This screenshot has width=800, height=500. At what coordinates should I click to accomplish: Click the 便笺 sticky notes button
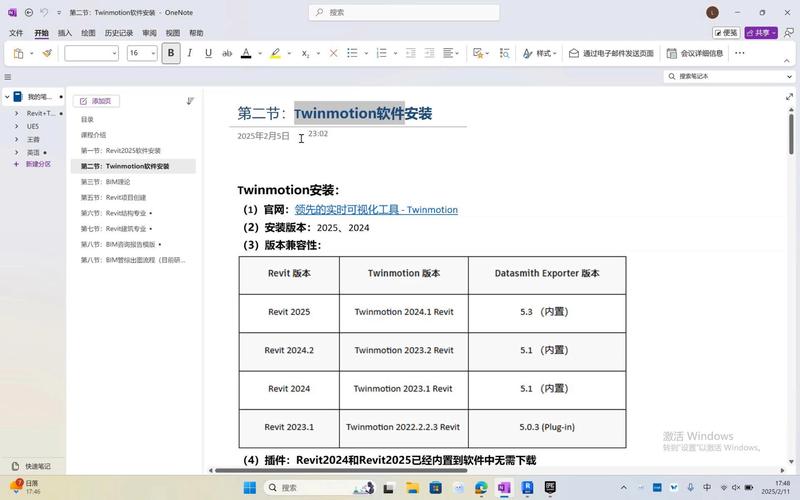click(726, 33)
